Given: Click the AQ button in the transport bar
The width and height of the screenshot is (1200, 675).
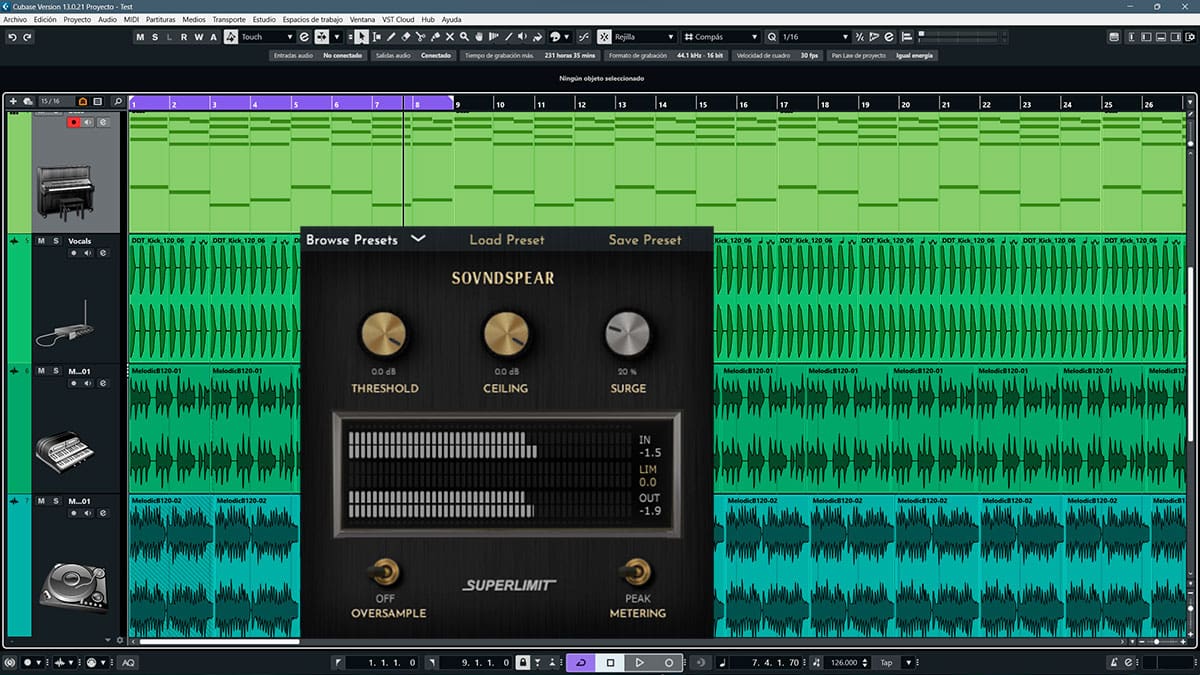Looking at the screenshot, I should [128, 663].
